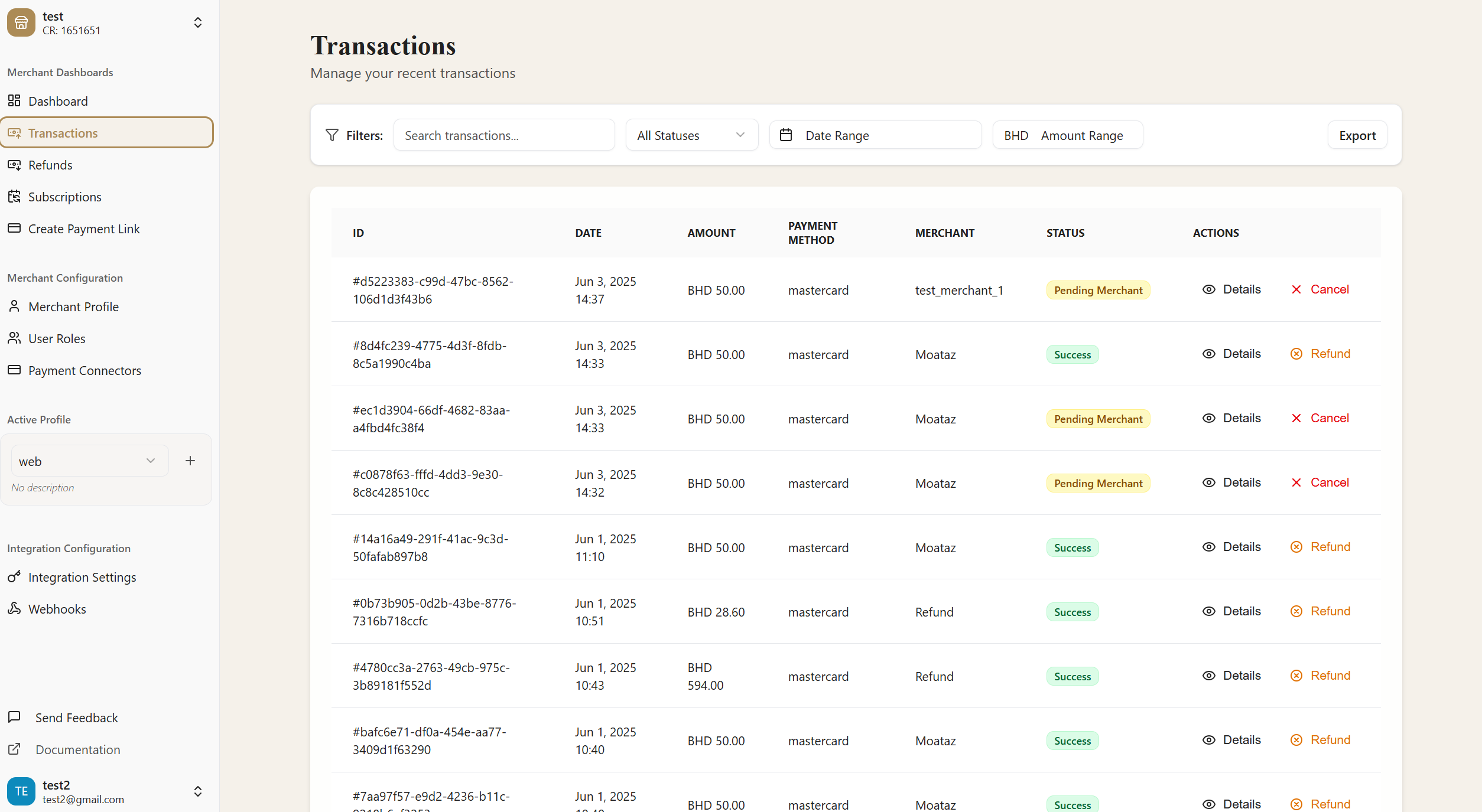Go to Payment Connectors page

coord(84,371)
